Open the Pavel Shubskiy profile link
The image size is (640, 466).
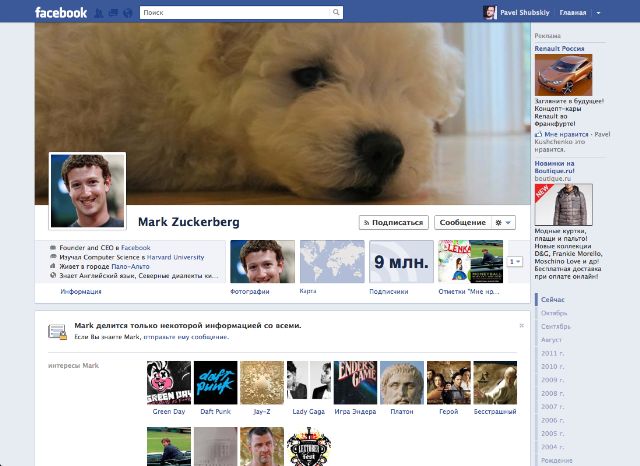(525, 13)
